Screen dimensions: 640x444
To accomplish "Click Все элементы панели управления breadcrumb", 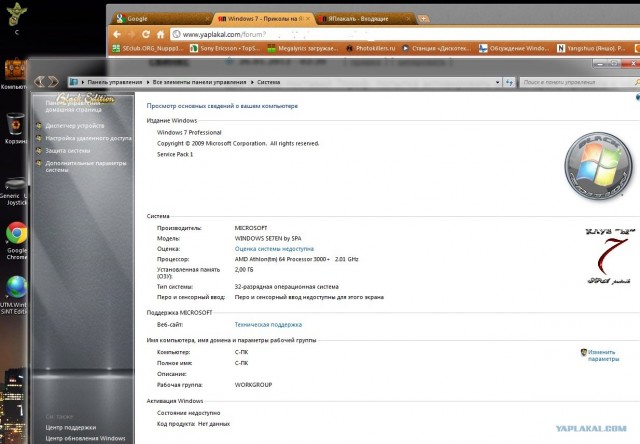I will (x=199, y=82).
